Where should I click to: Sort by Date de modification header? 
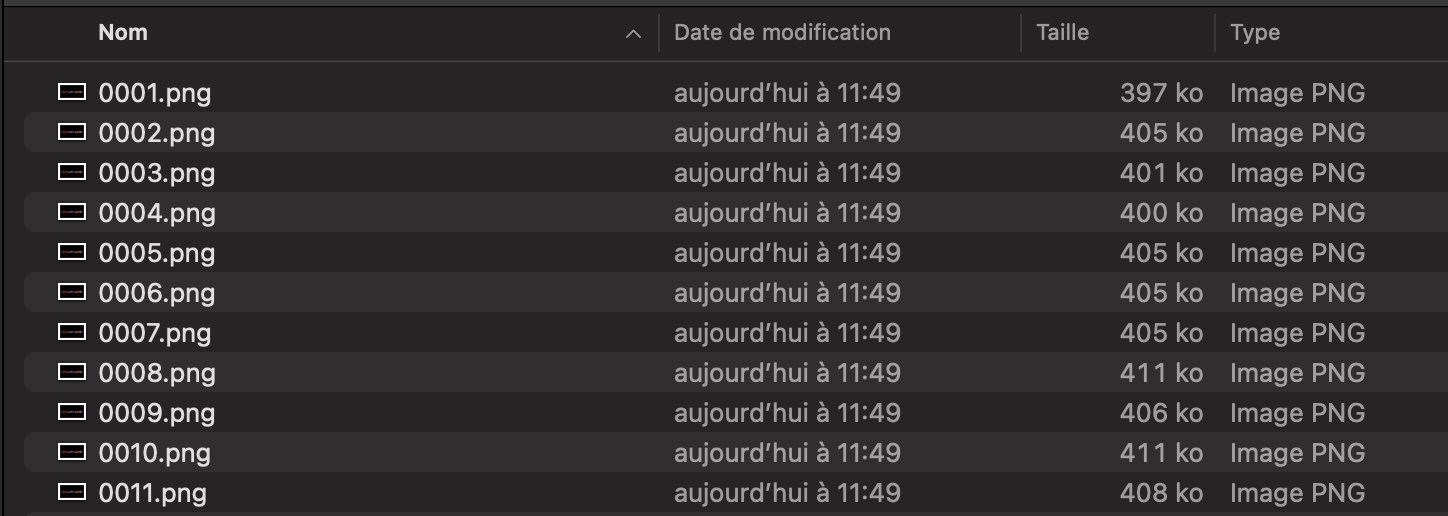coord(782,33)
